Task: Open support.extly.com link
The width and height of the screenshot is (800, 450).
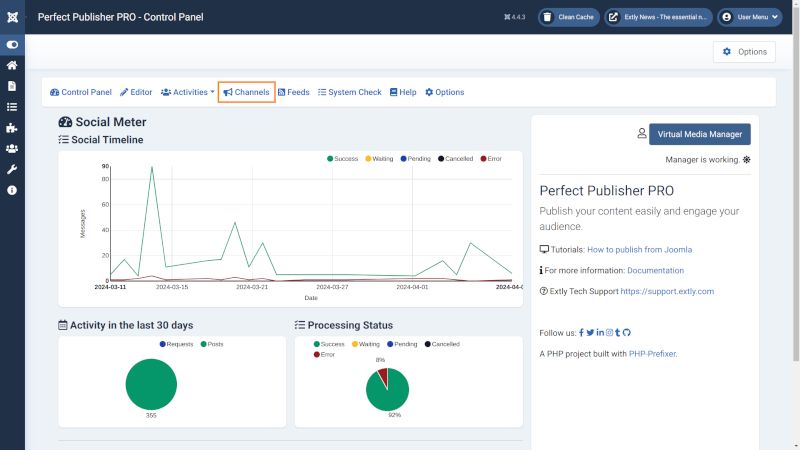Action: pyautogui.click(x=667, y=291)
